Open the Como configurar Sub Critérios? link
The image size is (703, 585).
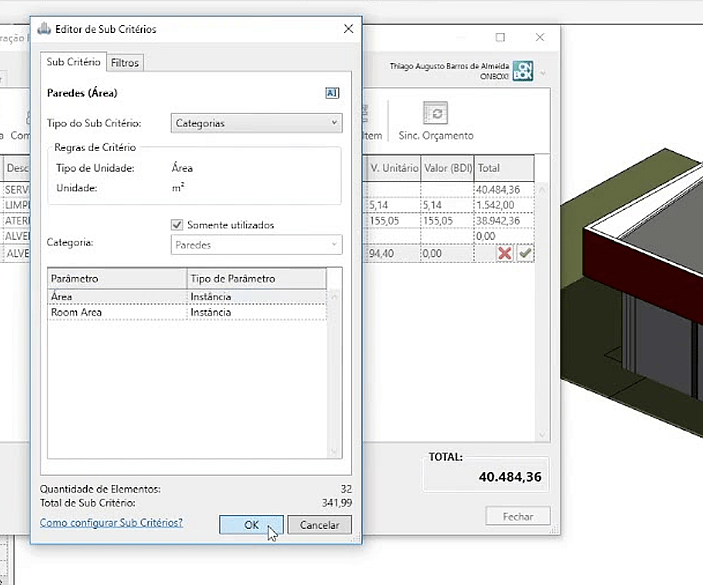(x=111, y=523)
